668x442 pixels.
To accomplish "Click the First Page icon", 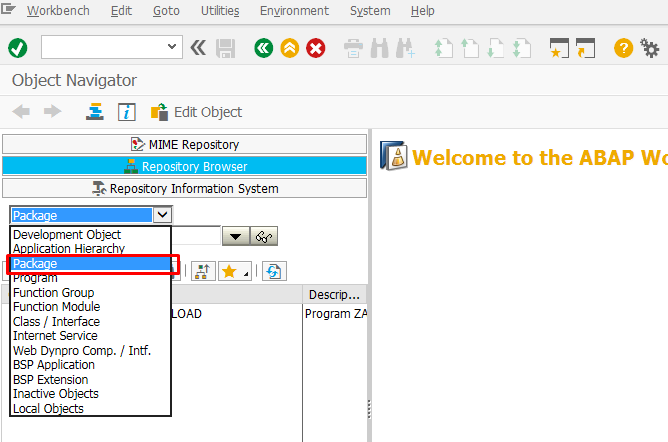I will point(443,48).
